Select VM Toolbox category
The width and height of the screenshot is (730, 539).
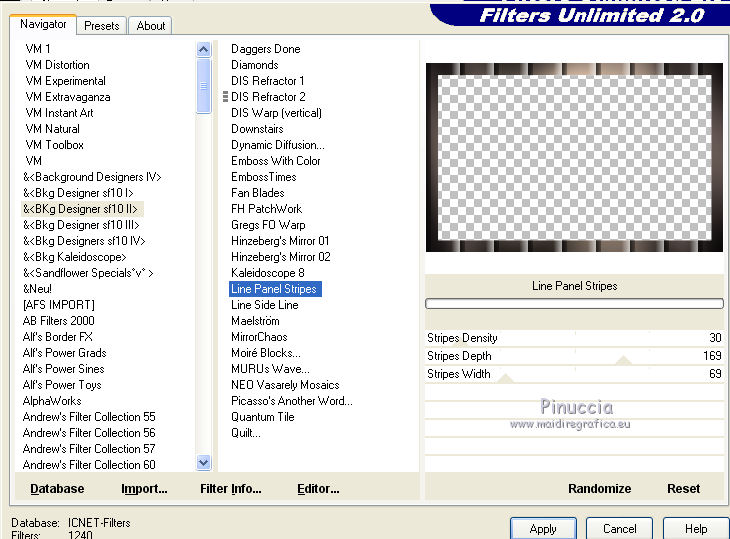pyautogui.click(x=54, y=145)
